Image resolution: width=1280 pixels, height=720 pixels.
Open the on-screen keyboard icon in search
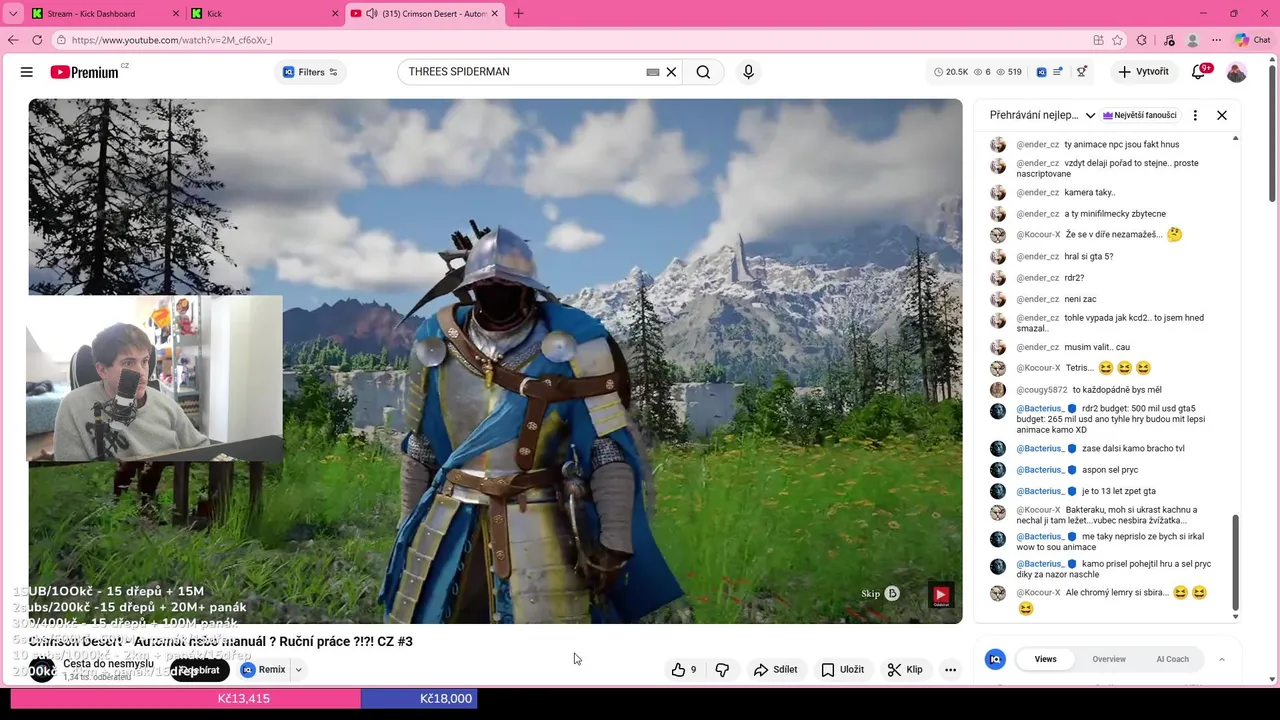click(653, 72)
